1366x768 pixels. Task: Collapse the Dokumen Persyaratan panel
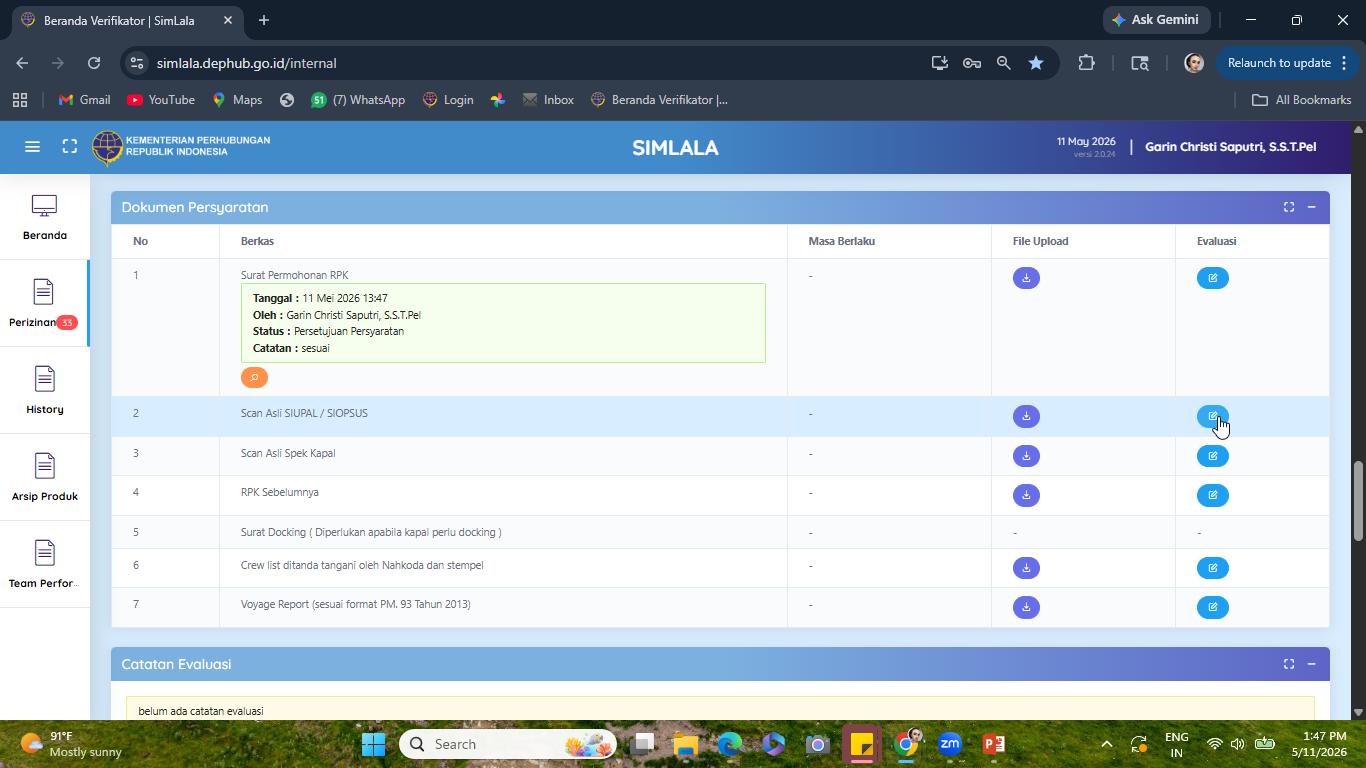click(1311, 207)
